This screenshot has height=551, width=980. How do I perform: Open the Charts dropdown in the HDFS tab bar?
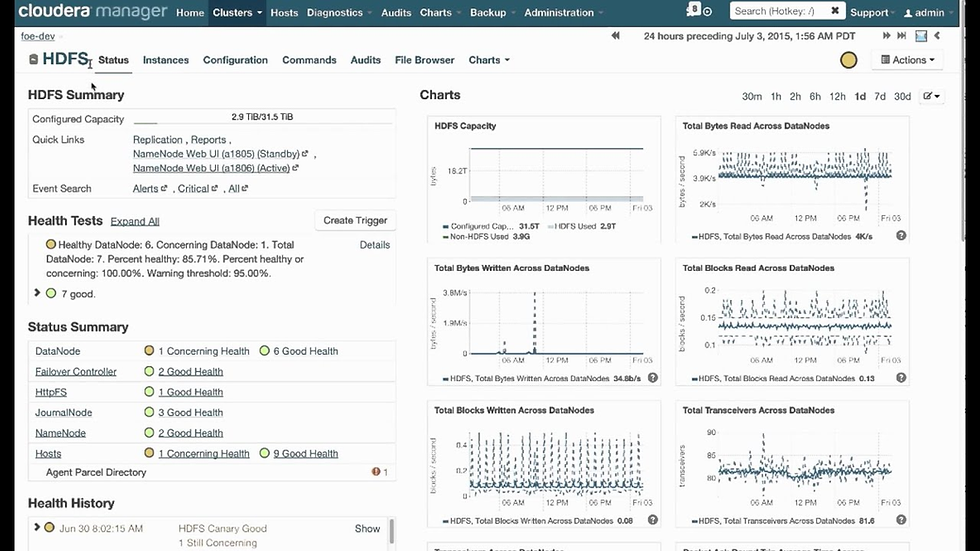click(x=489, y=60)
